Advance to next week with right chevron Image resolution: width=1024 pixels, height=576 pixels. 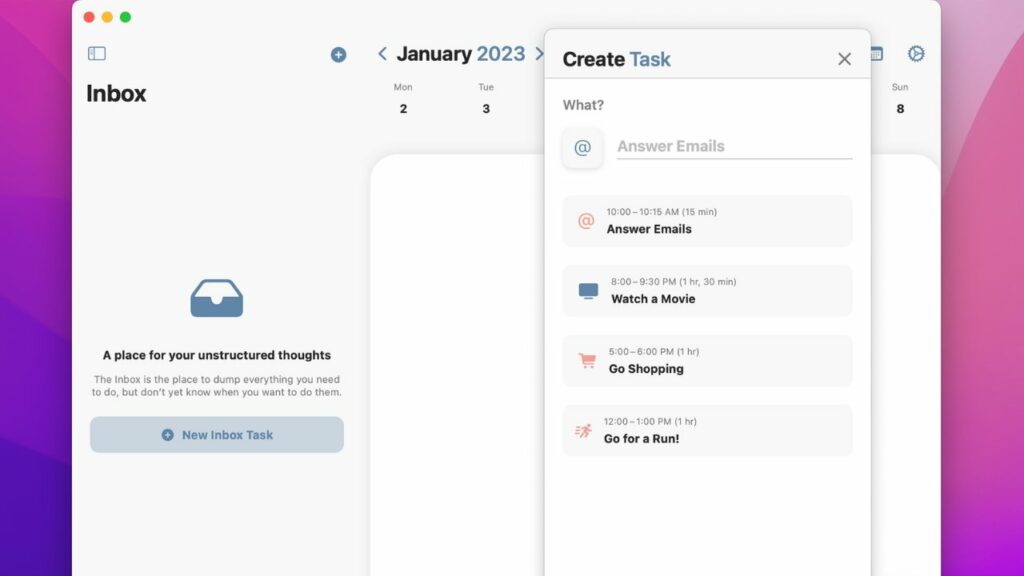[540, 54]
